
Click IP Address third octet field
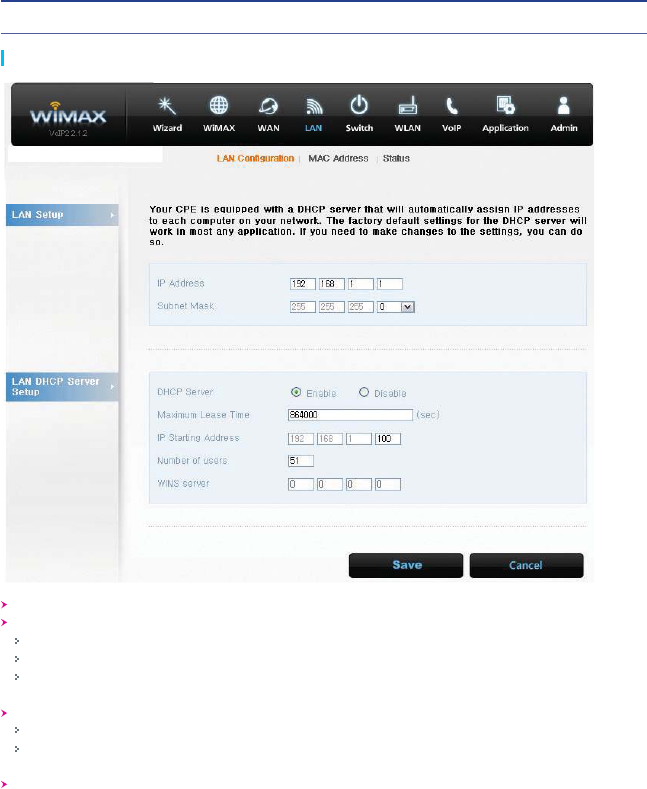[361, 284]
